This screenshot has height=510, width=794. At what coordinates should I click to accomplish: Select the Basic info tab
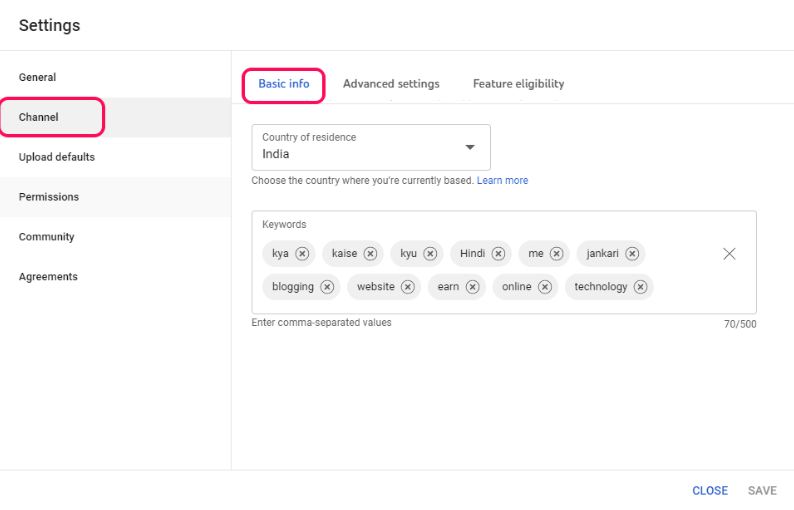(x=284, y=84)
